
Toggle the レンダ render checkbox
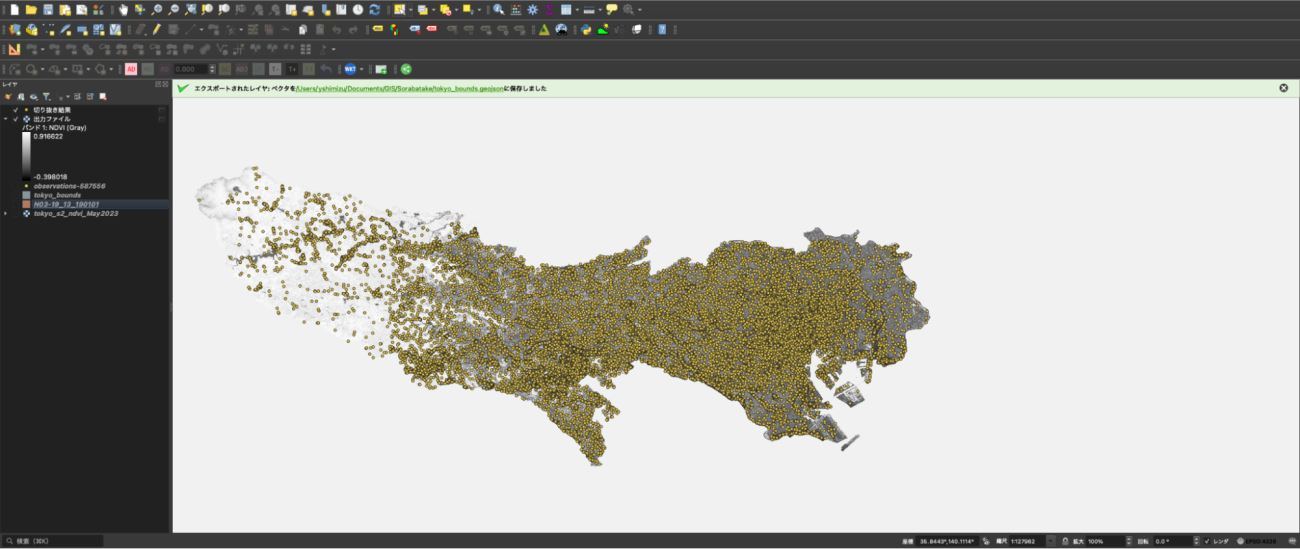pos(1208,541)
